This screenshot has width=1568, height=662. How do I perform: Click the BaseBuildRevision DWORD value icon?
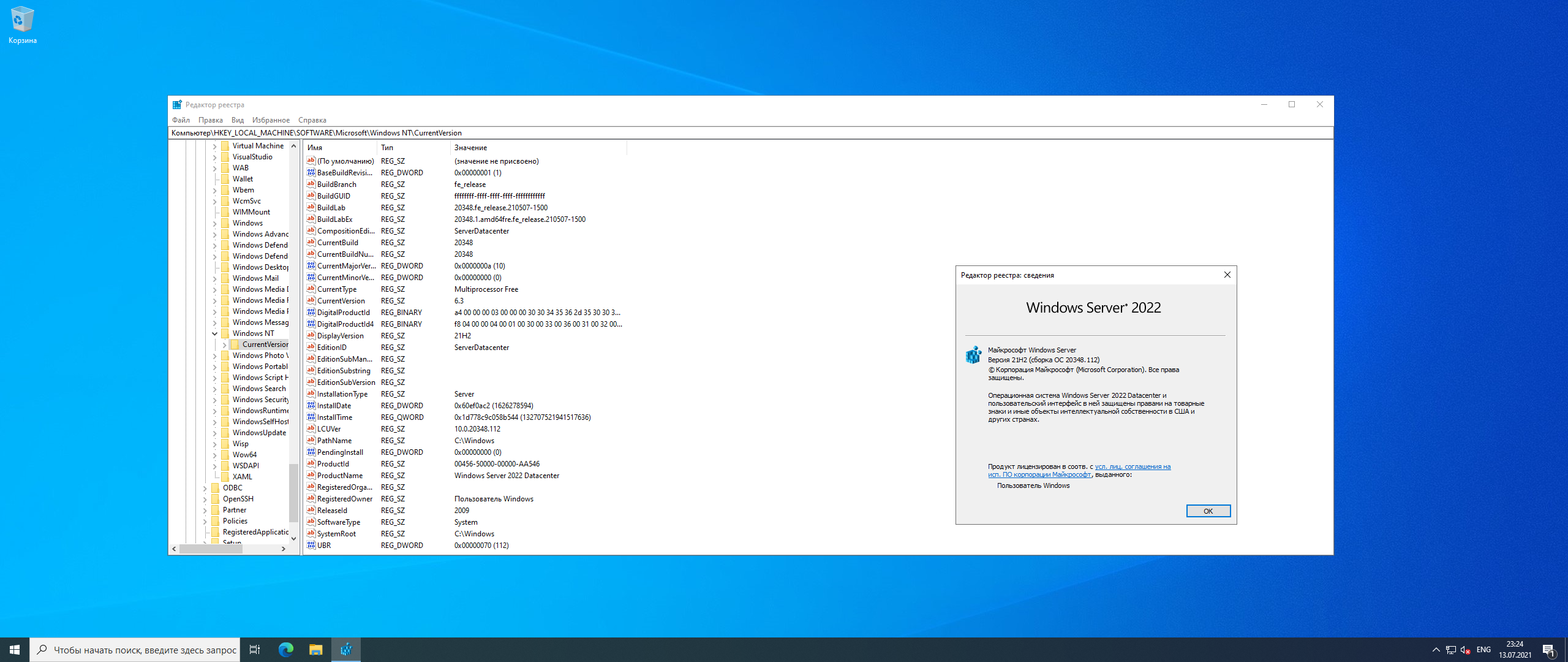[x=311, y=173]
